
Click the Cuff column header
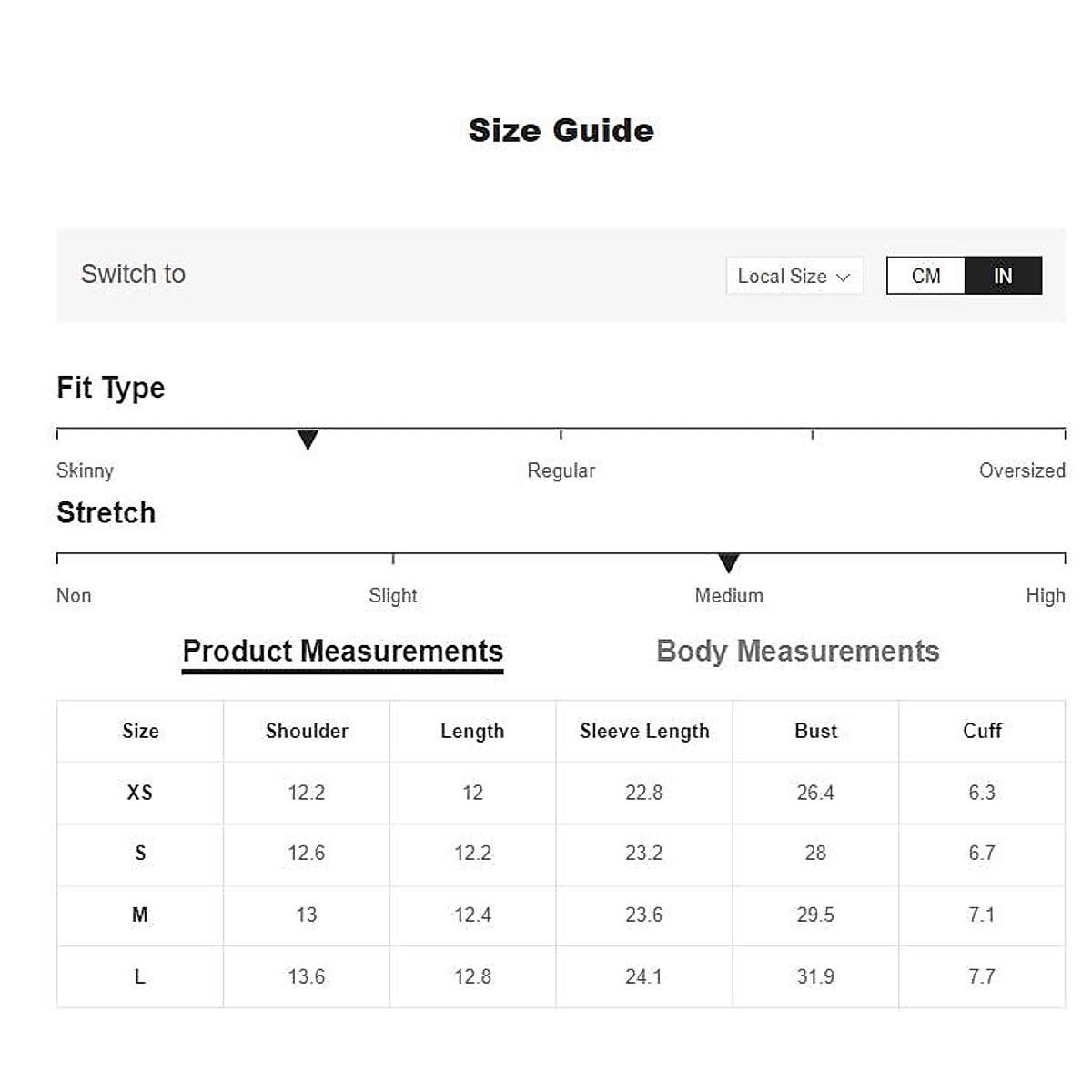coord(982,731)
